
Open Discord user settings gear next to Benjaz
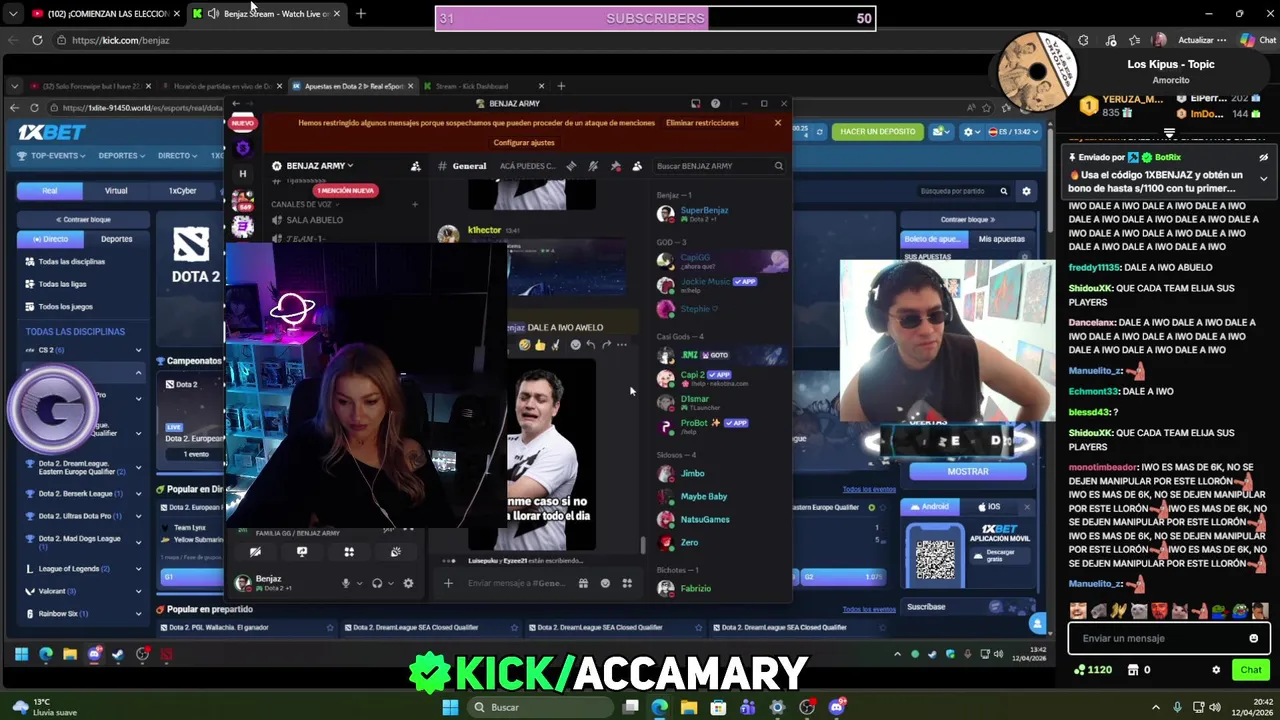coord(408,583)
